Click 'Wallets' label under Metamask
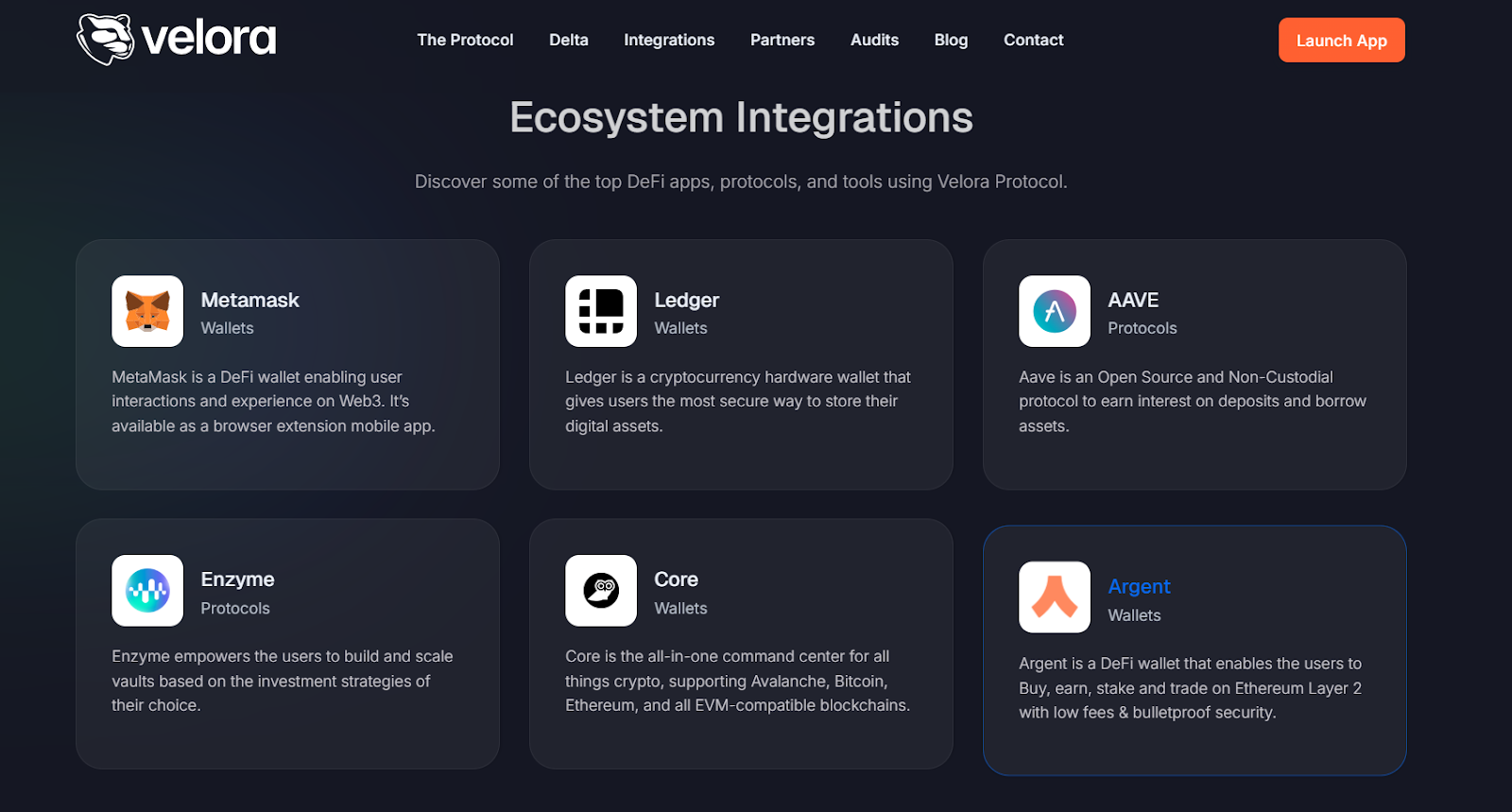The width and height of the screenshot is (1512, 812). coord(227,328)
